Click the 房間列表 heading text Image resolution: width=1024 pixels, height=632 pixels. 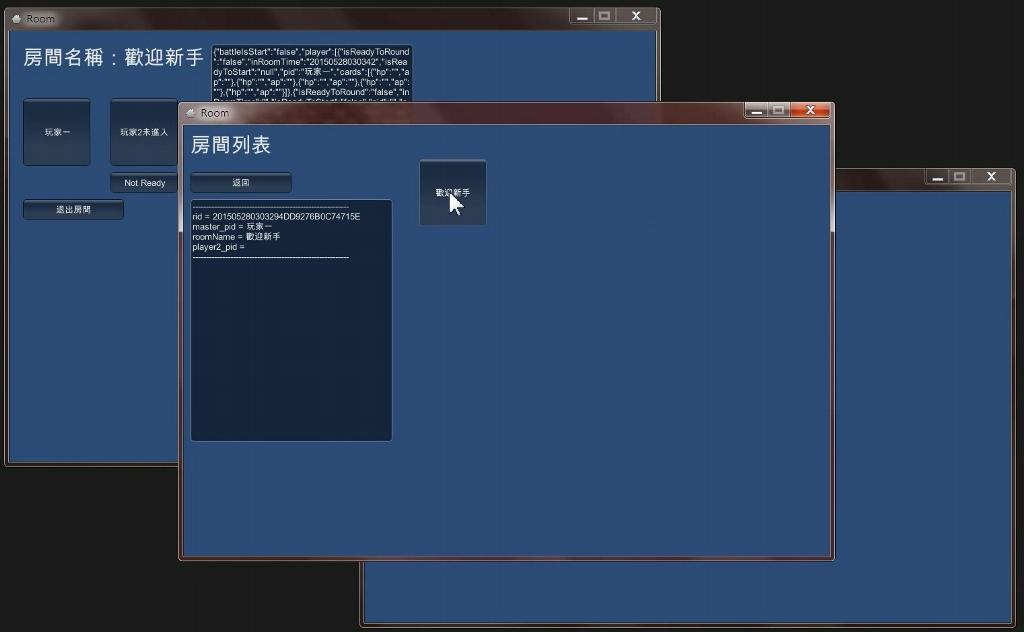click(231, 146)
